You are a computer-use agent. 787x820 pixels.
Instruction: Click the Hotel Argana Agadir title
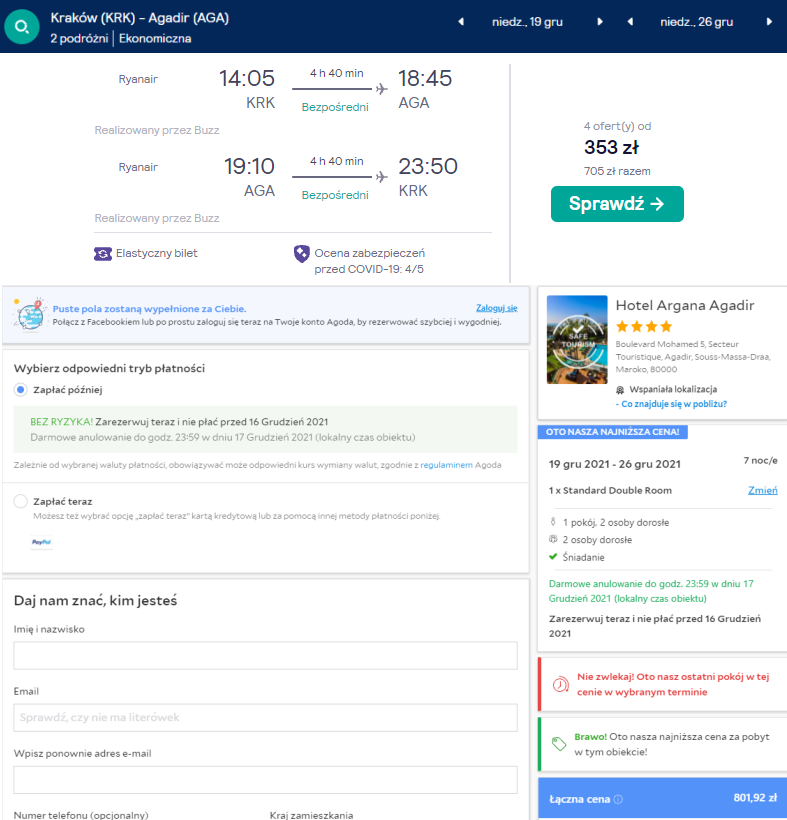click(x=685, y=305)
